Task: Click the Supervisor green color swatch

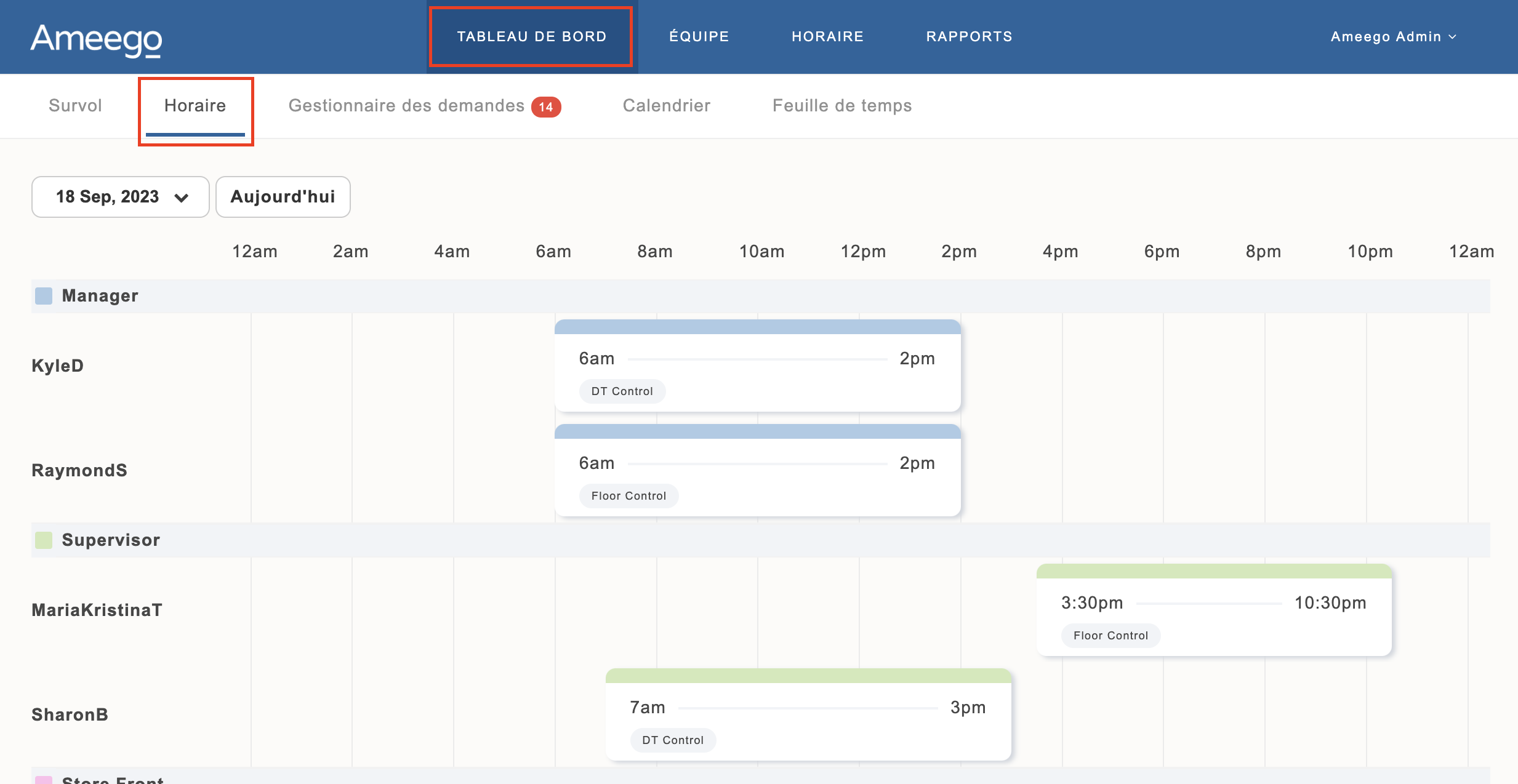Action: point(44,540)
